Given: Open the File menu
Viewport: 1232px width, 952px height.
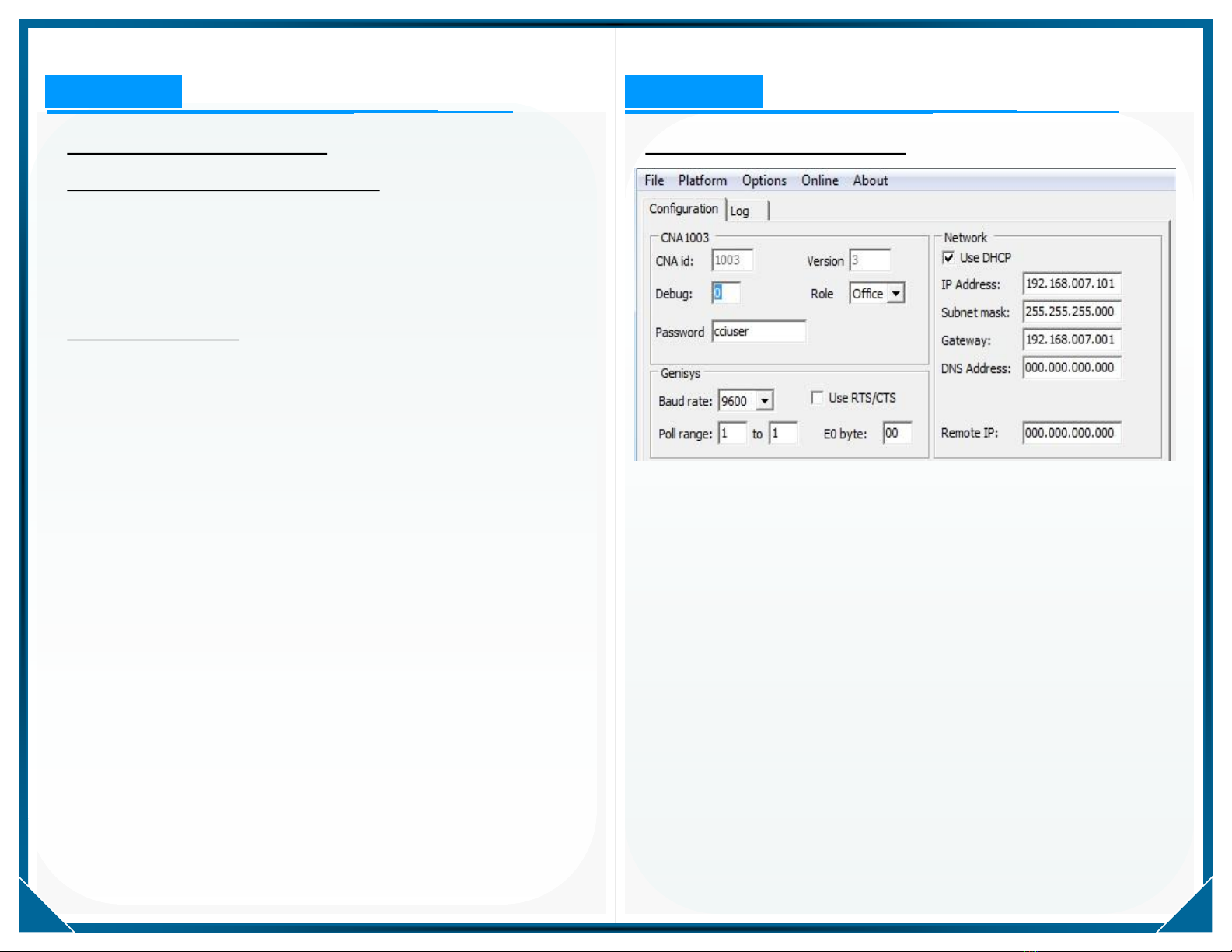Looking at the screenshot, I should 654,180.
